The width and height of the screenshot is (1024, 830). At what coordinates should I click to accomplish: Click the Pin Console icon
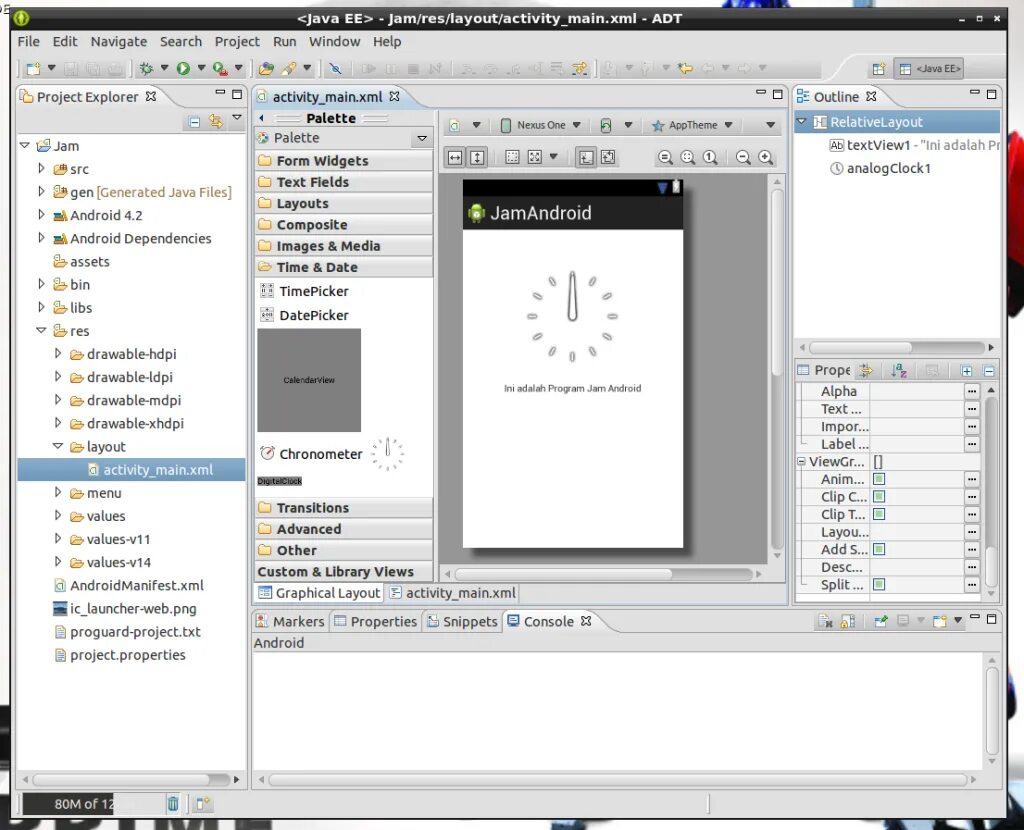point(881,621)
